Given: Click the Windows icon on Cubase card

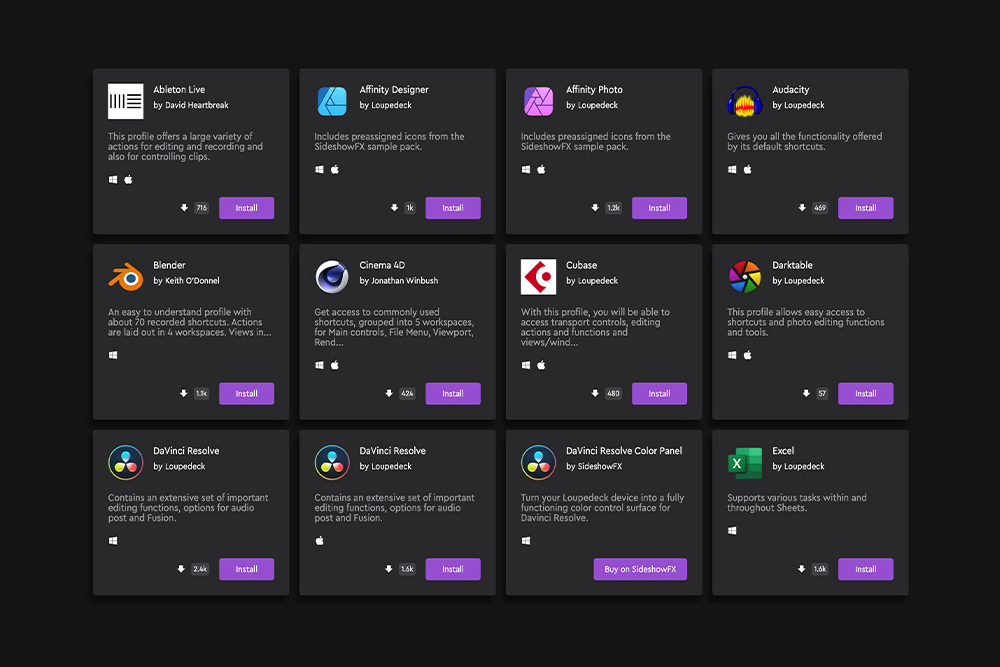Looking at the screenshot, I should pyautogui.click(x=526, y=365).
